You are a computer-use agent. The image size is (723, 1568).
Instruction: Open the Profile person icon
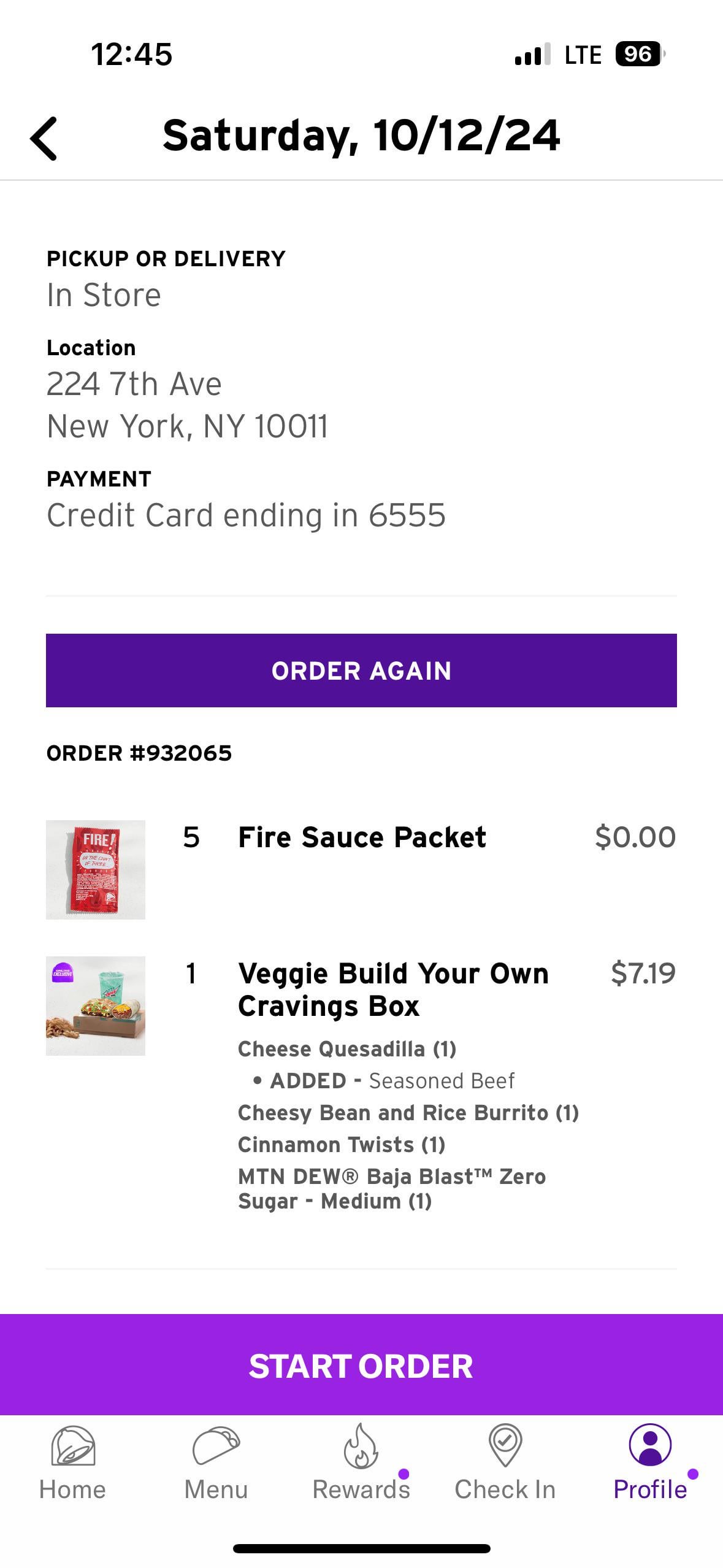click(x=650, y=1445)
